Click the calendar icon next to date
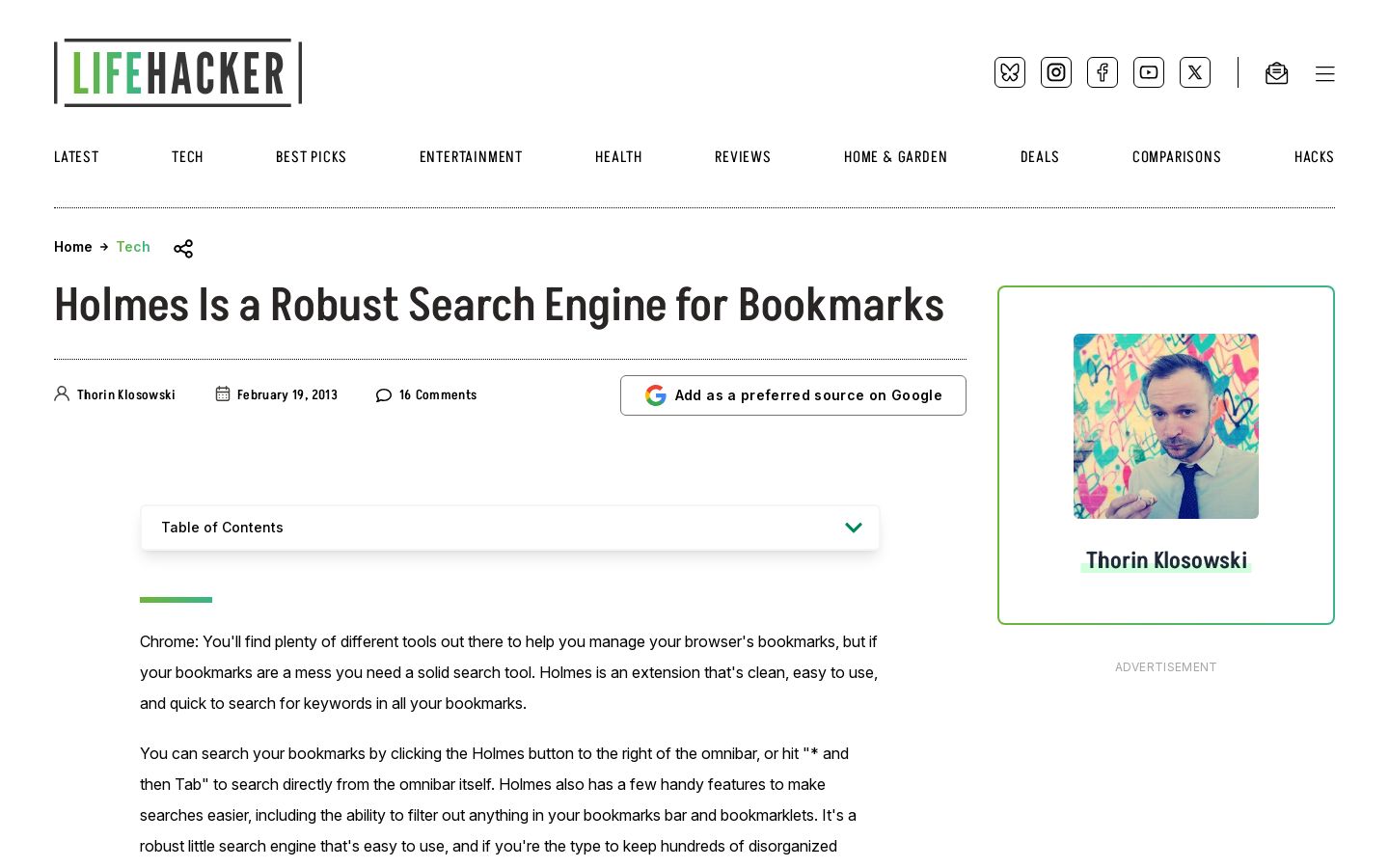1389x868 pixels. tap(223, 393)
